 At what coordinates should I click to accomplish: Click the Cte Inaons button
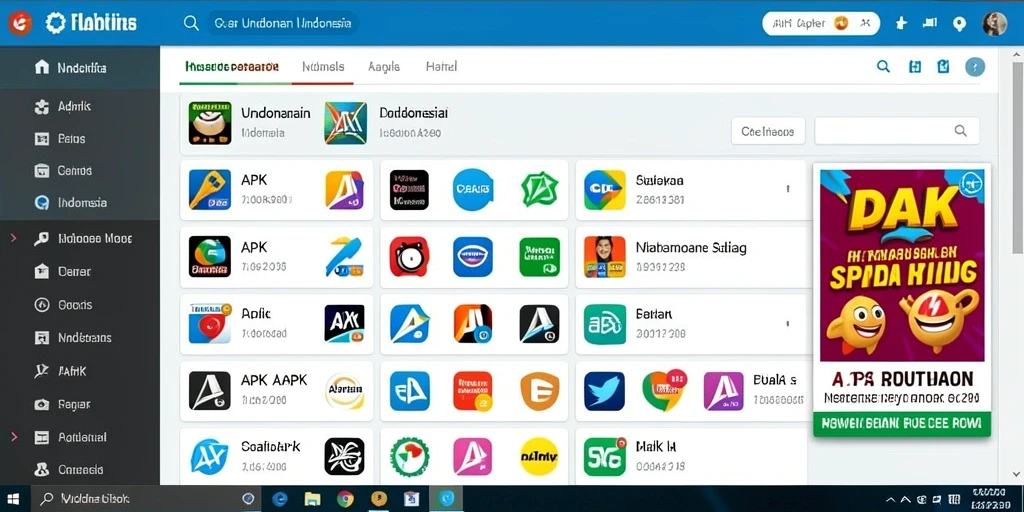tap(768, 131)
